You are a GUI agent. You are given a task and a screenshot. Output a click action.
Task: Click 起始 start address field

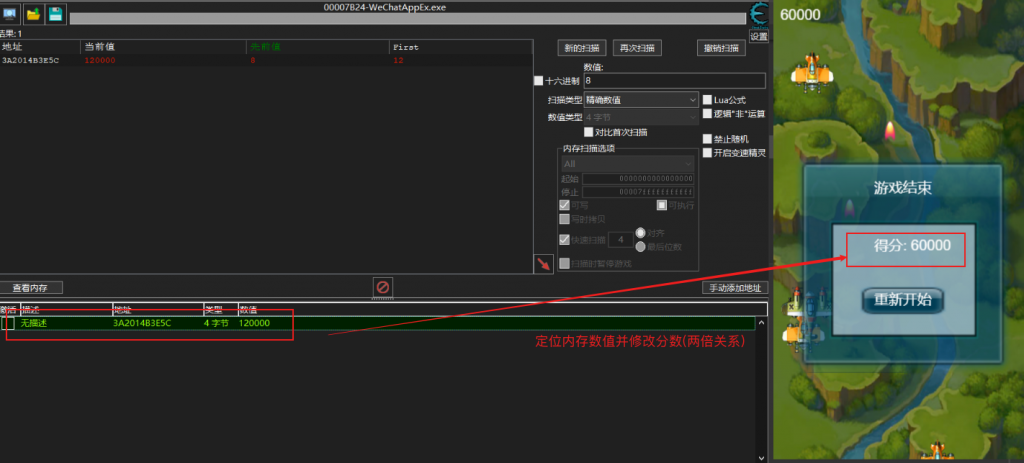(638, 179)
